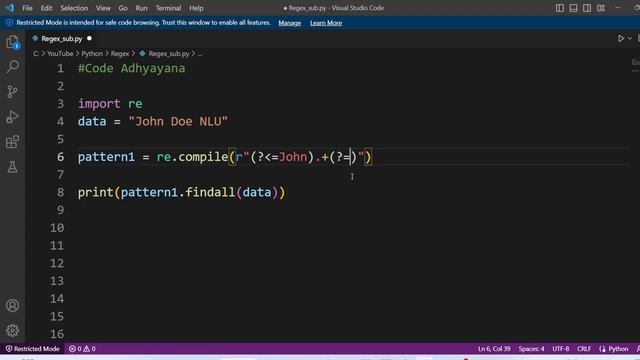640x360 pixels.
Task: Open the Testing flask icon
Action: click(x=13, y=167)
